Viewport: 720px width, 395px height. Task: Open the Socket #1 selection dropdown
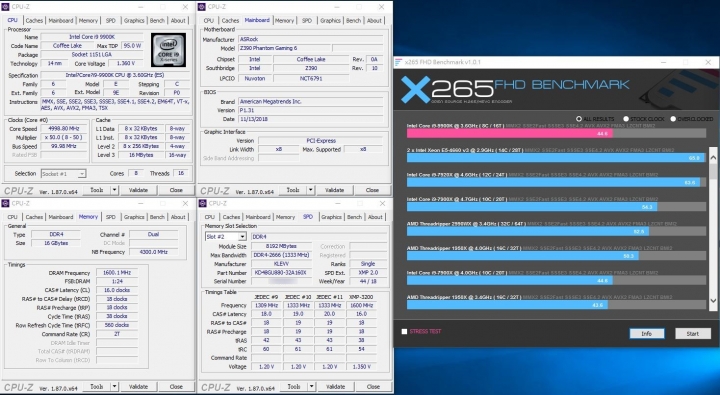pos(63,174)
